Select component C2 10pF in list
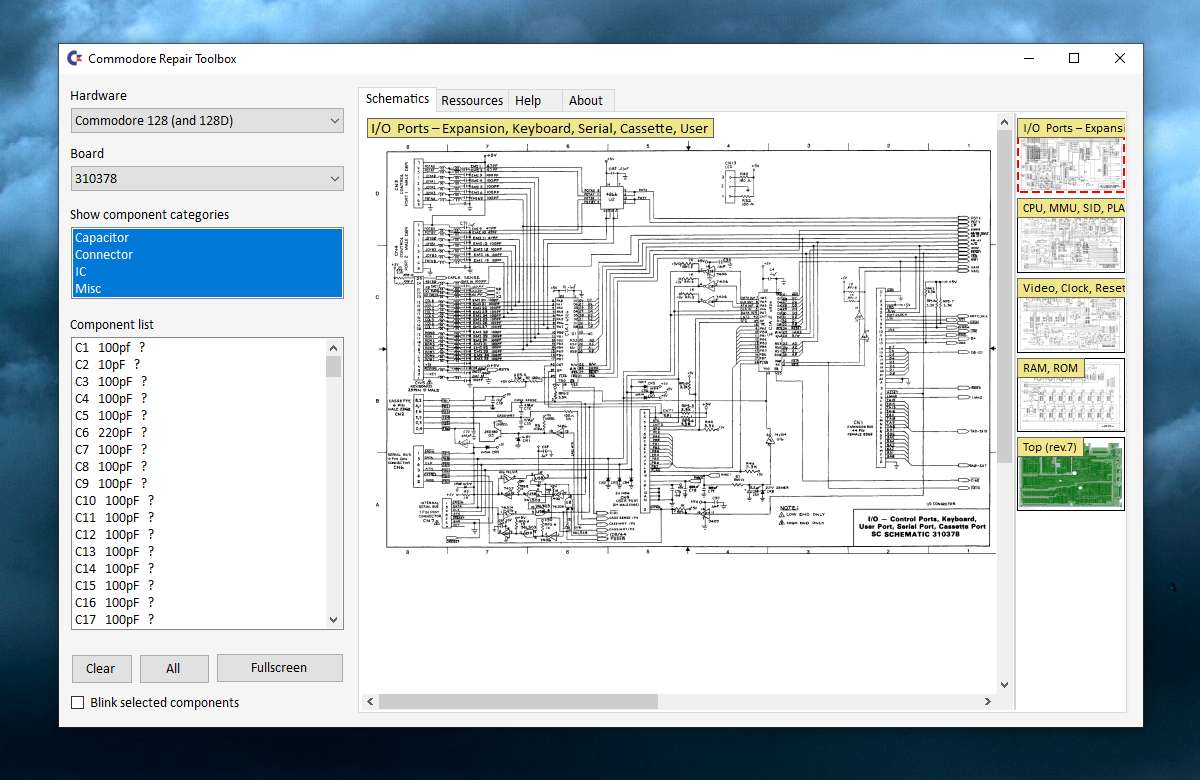 pyautogui.click(x=199, y=365)
